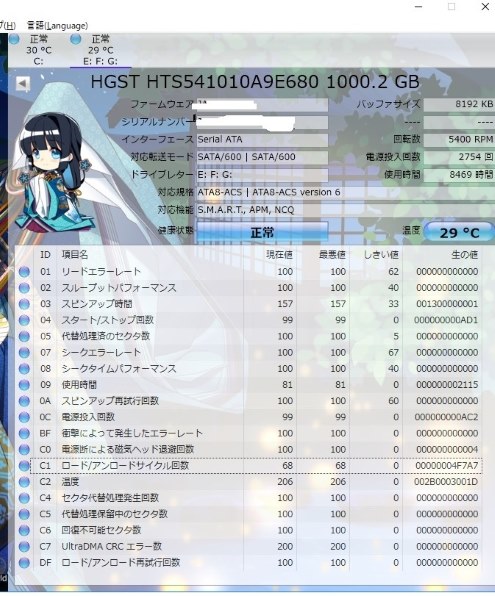Click the 2754 回 power-on count field

tap(459, 157)
